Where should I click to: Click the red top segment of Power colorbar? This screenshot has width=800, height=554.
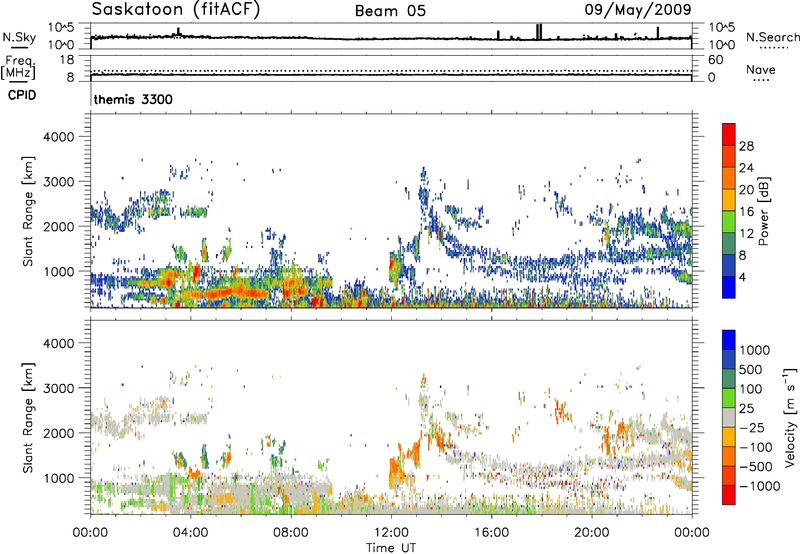729,134
